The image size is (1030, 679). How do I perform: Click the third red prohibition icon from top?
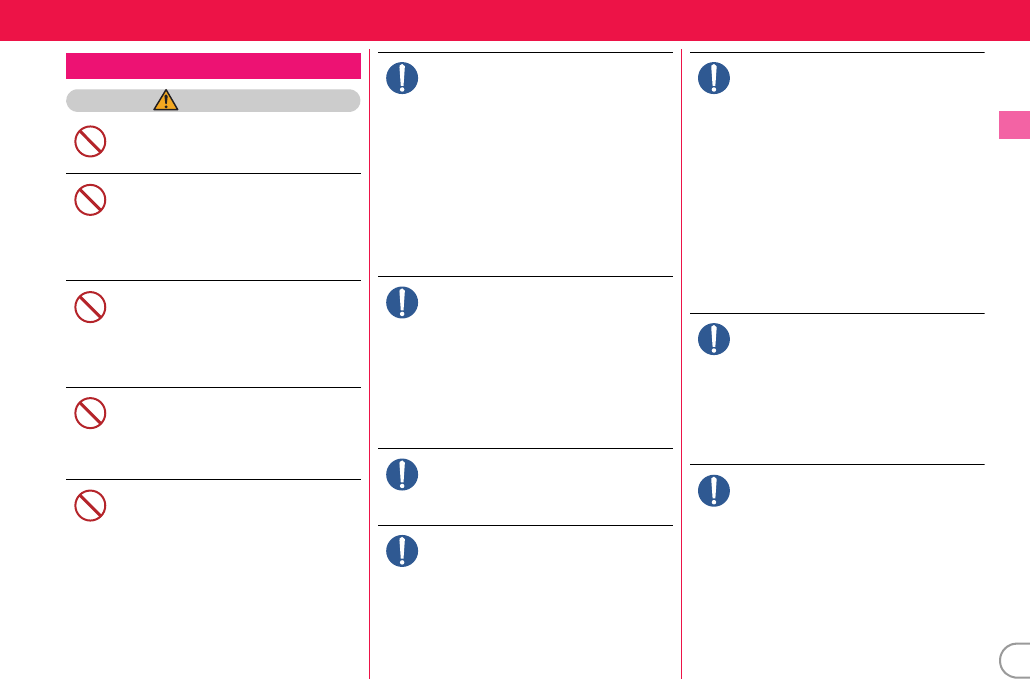(90, 307)
